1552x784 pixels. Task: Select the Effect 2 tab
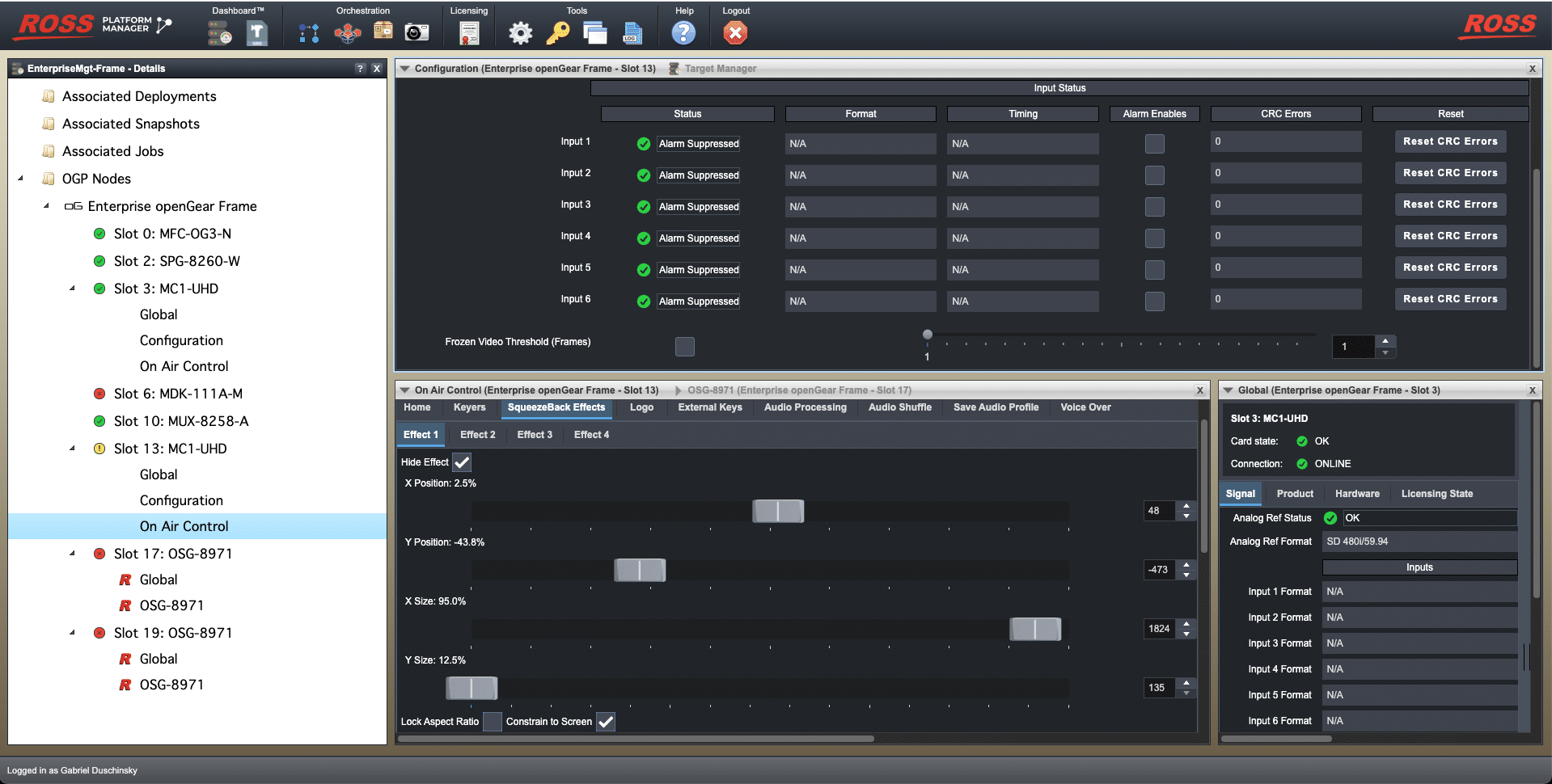pos(478,435)
